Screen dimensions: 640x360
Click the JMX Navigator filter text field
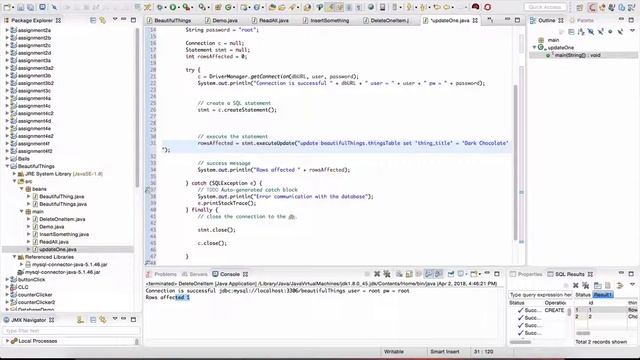click(x=71, y=331)
